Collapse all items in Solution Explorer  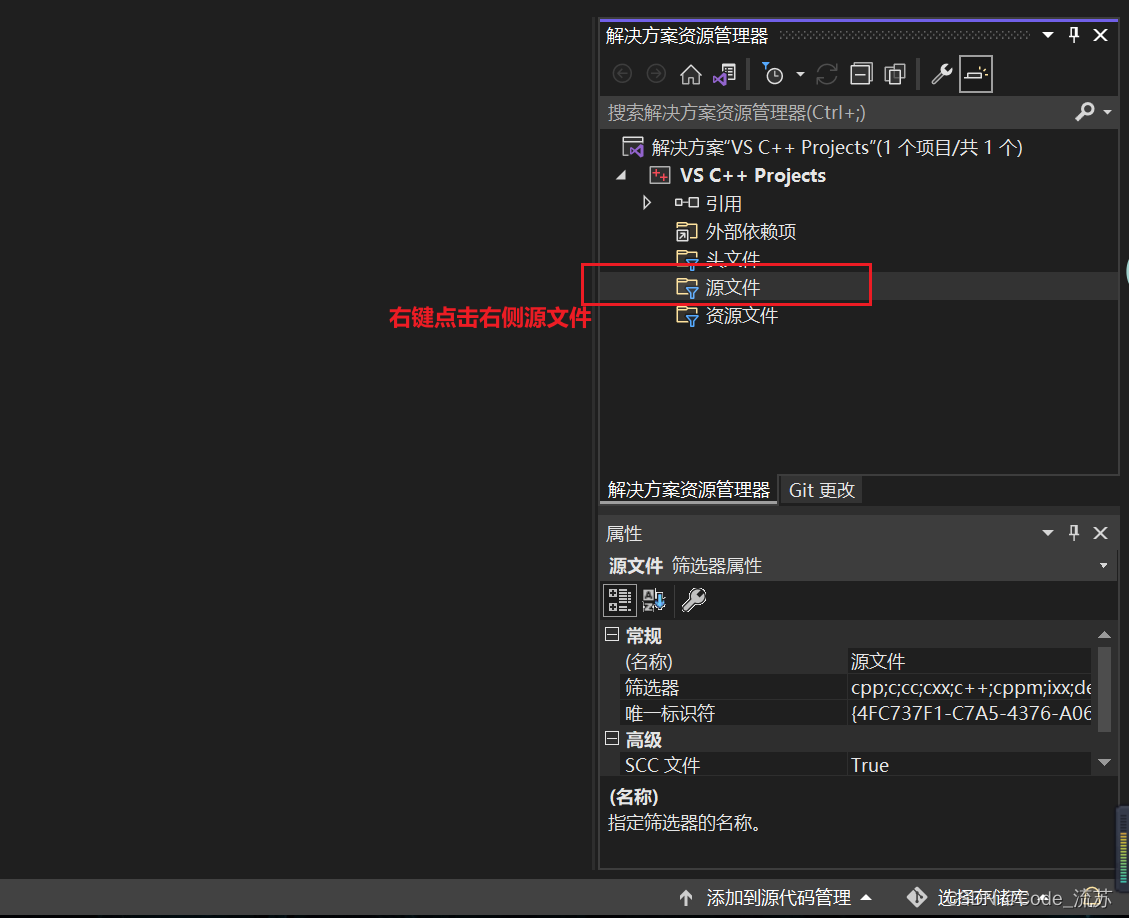coord(861,74)
